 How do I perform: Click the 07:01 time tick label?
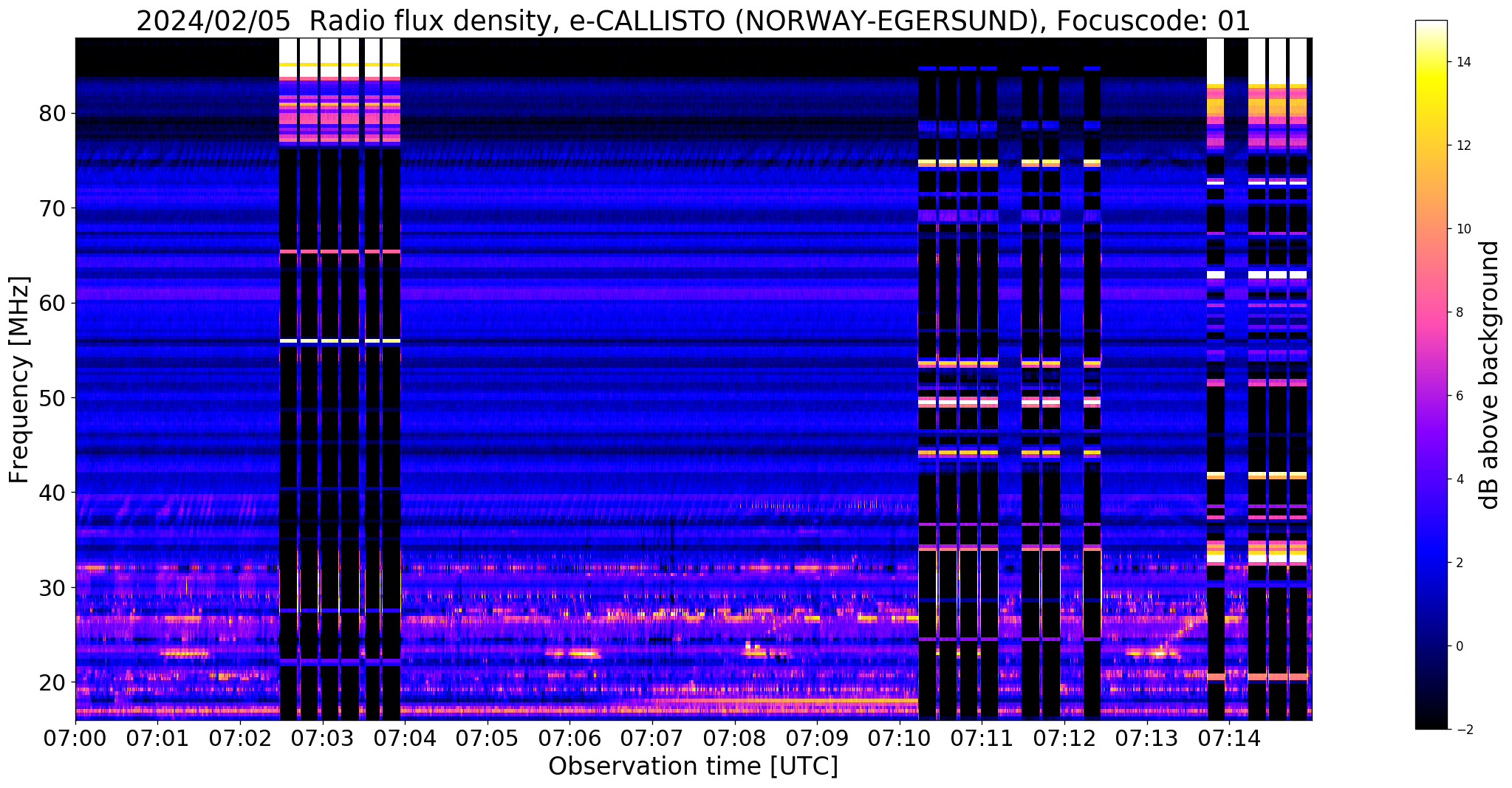pos(157,738)
